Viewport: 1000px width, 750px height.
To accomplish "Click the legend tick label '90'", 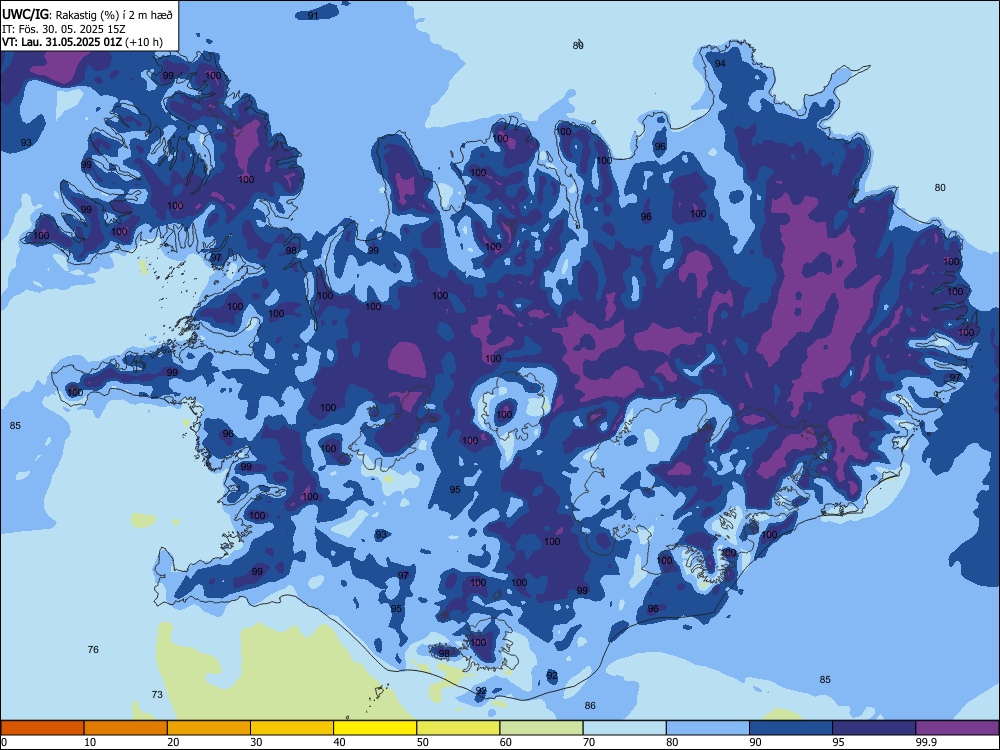I will click(x=756, y=742).
